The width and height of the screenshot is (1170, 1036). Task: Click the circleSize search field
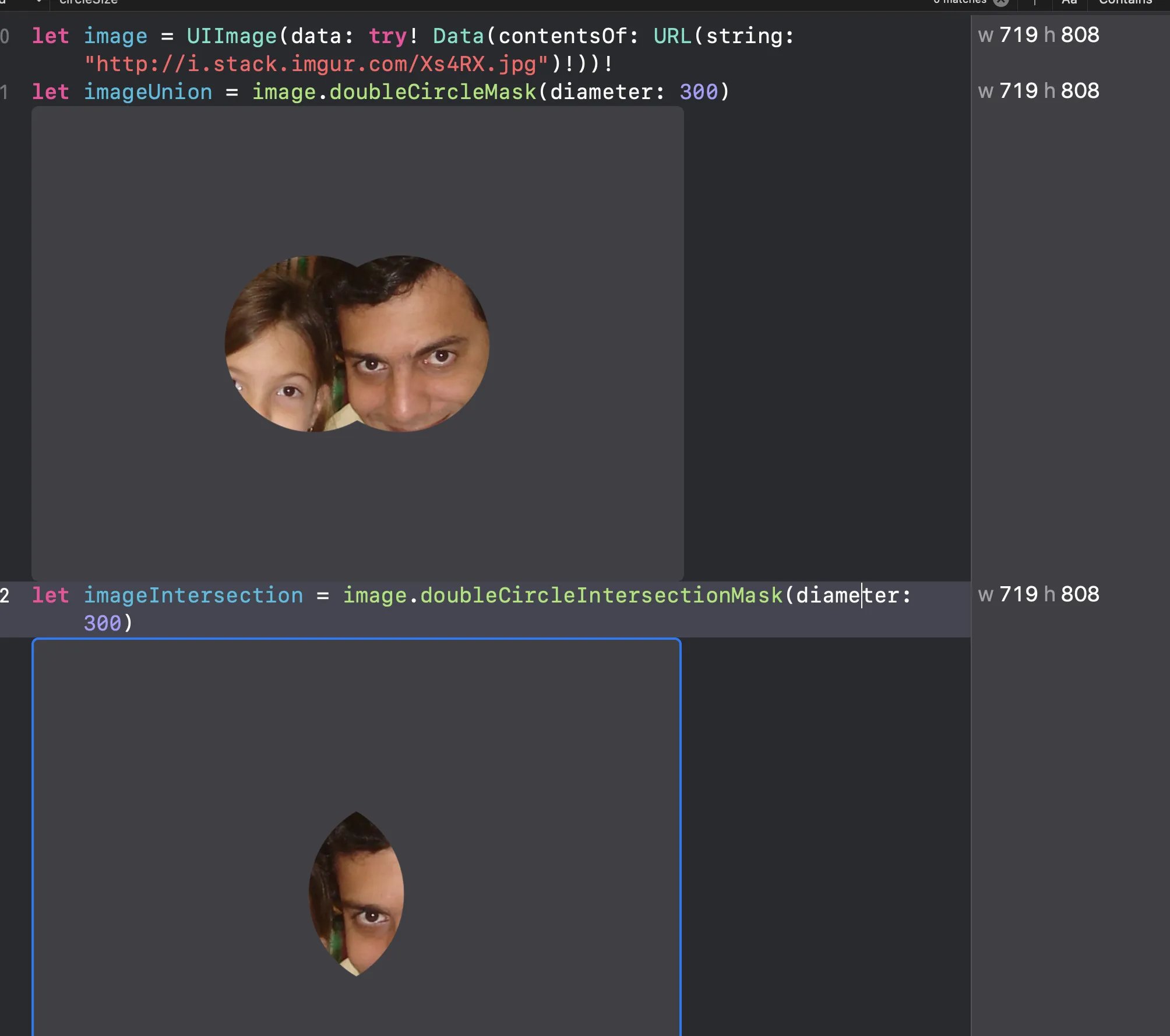point(89,2)
